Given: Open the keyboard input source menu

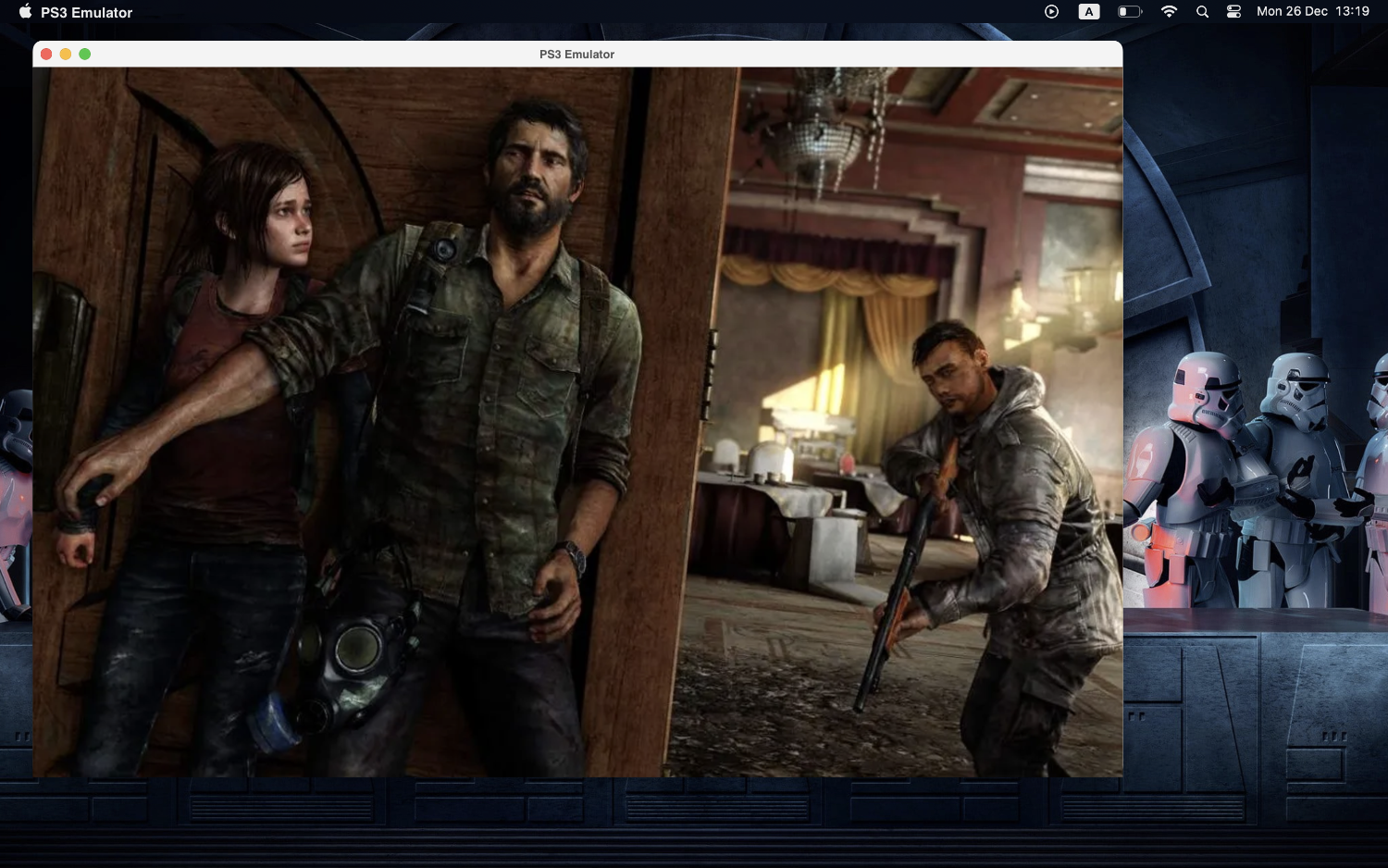Looking at the screenshot, I should (x=1089, y=12).
